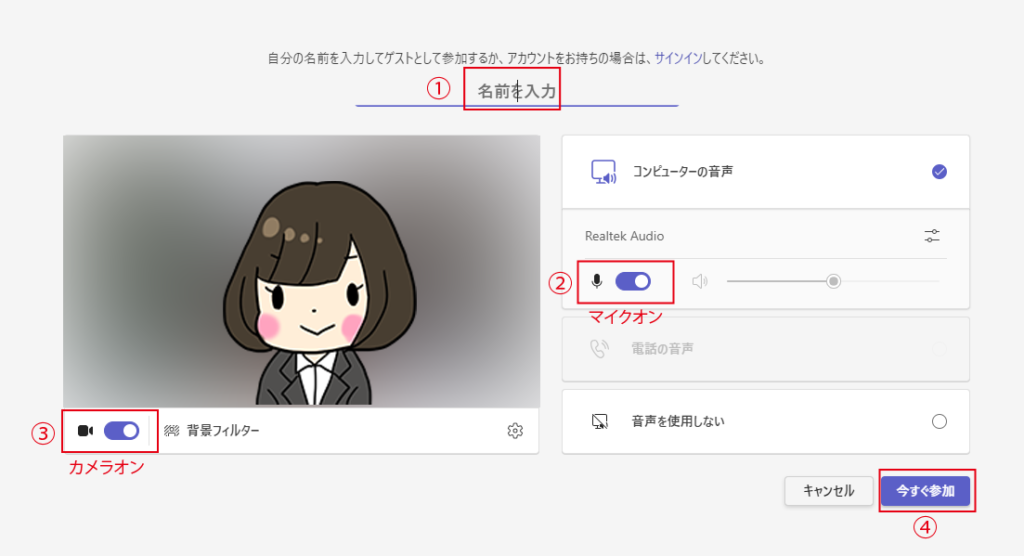
Task: Select the 音声を使用しない radio button
Action: click(x=939, y=421)
